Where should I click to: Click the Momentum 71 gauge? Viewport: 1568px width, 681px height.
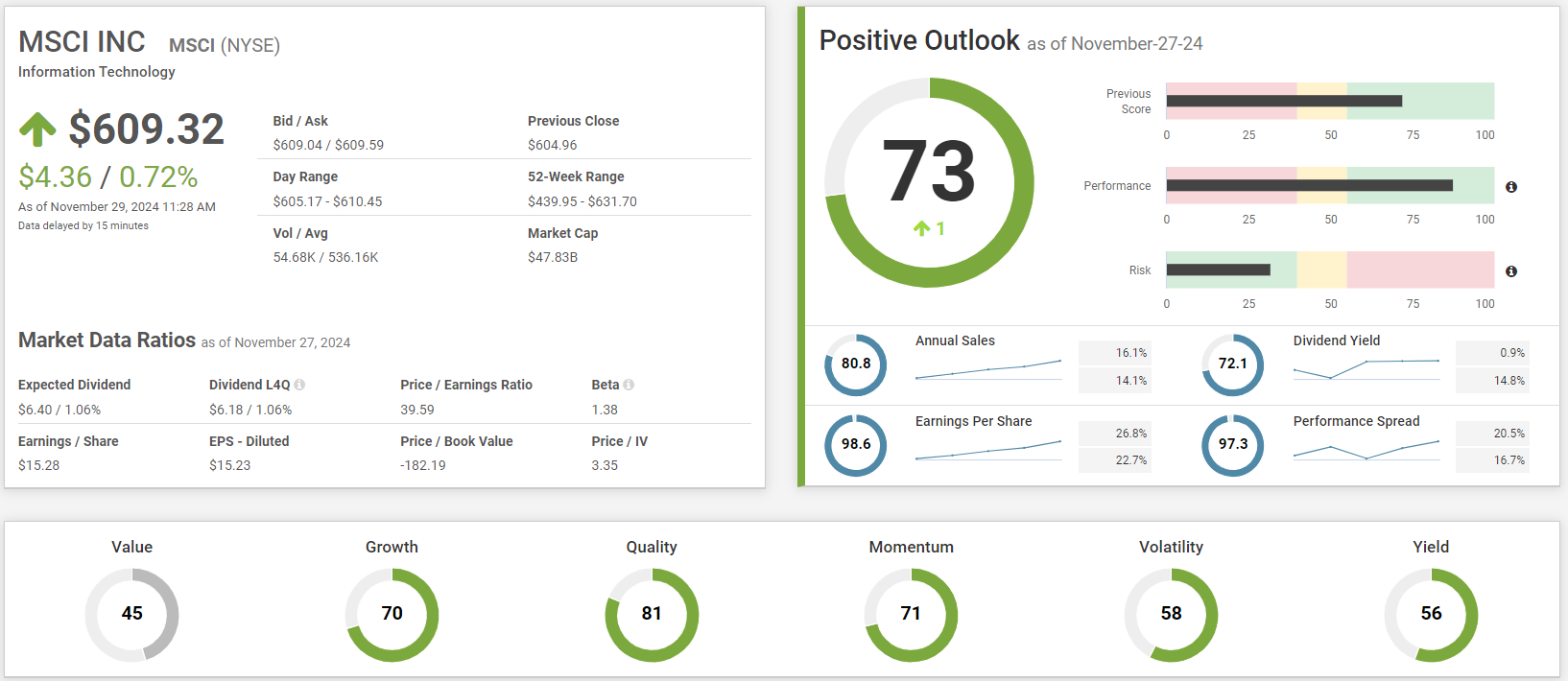(912, 615)
